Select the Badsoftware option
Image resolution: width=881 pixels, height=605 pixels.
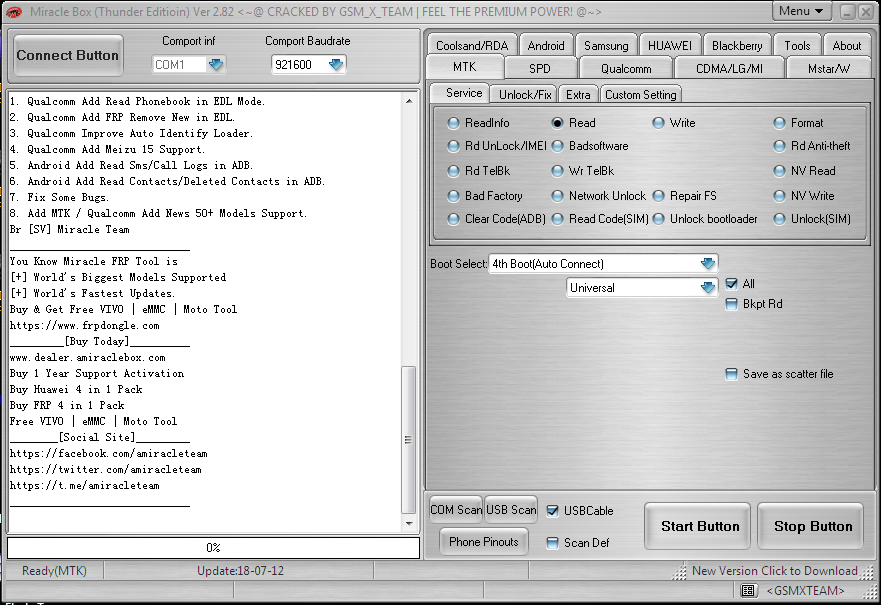click(x=557, y=146)
